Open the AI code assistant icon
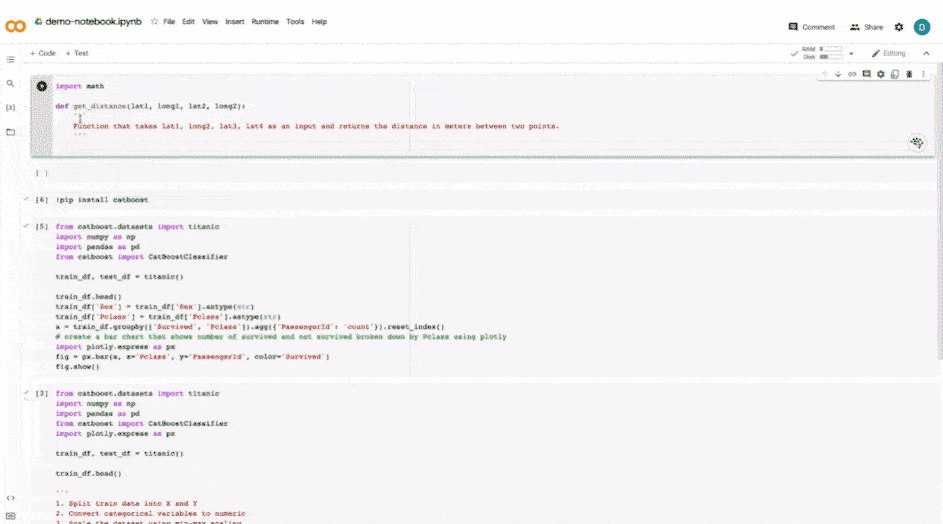The height and width of the screenshot is (524, 943). point(916,143)
